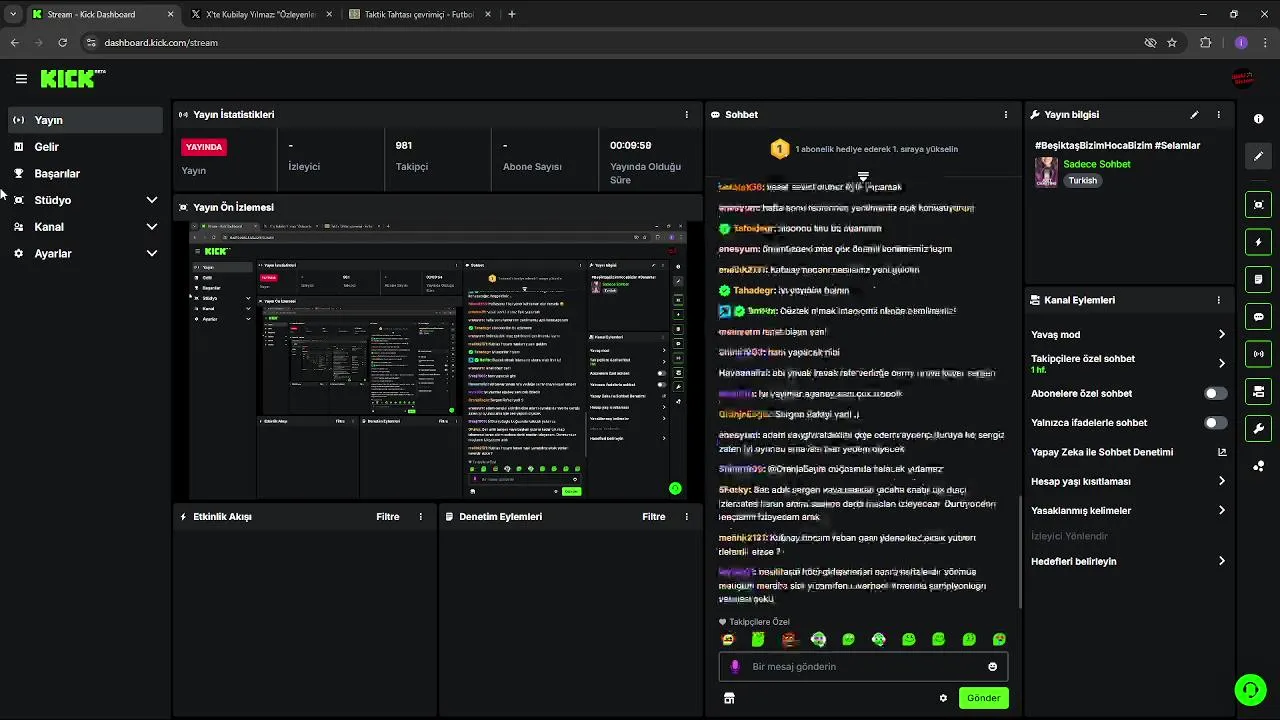Click the purple microphone icon in the message box
Viewport: 1280px width, 720px height.
pyautogui.click(x=735, y=667)
